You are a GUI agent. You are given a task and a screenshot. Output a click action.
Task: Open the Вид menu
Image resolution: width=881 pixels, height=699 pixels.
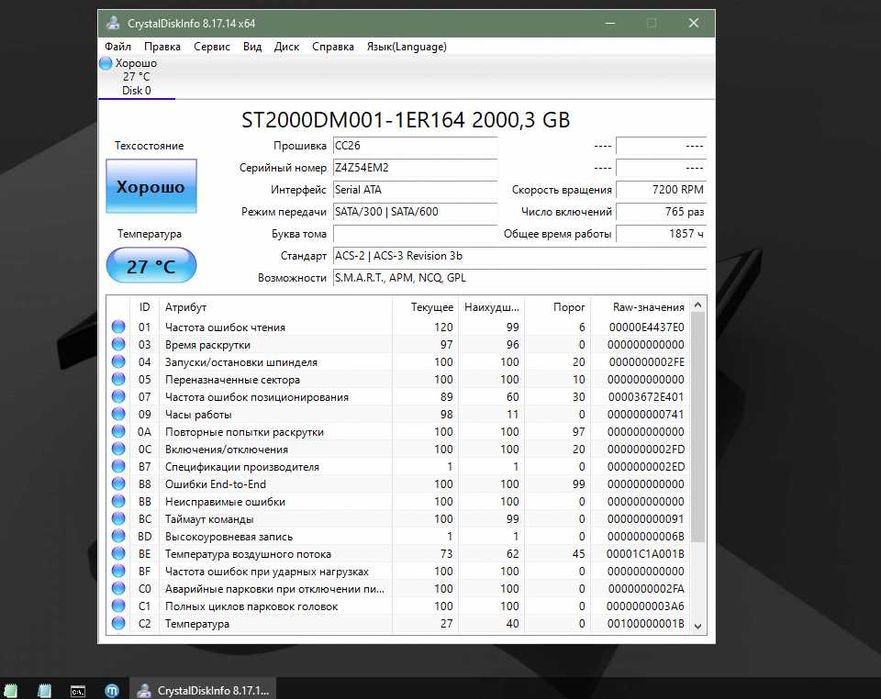pos(252,47)
